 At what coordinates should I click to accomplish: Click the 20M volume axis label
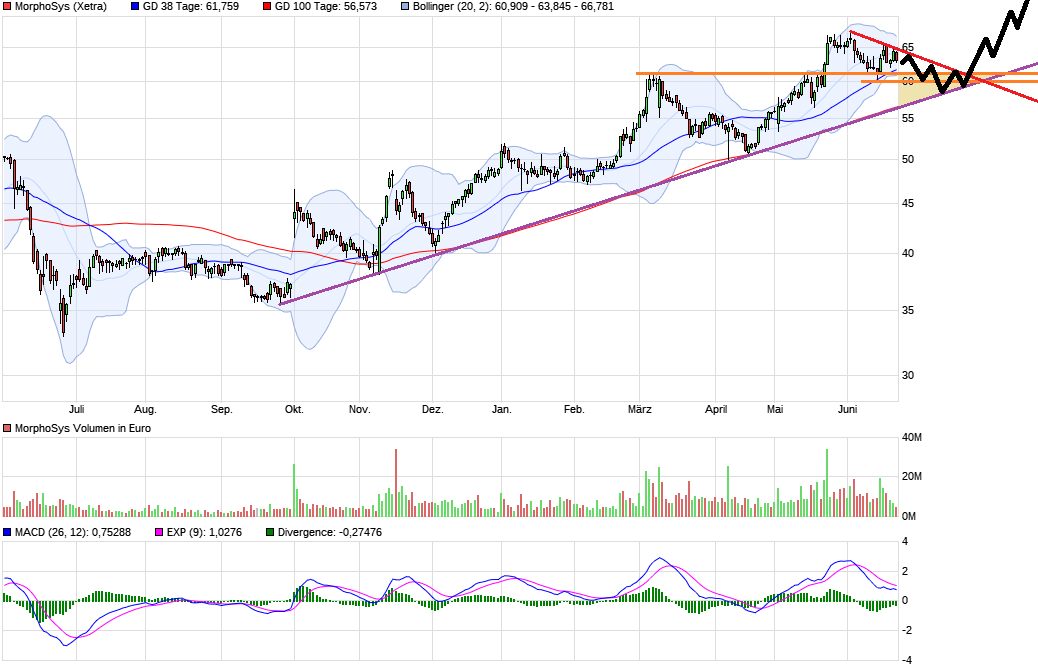point(912,477)
